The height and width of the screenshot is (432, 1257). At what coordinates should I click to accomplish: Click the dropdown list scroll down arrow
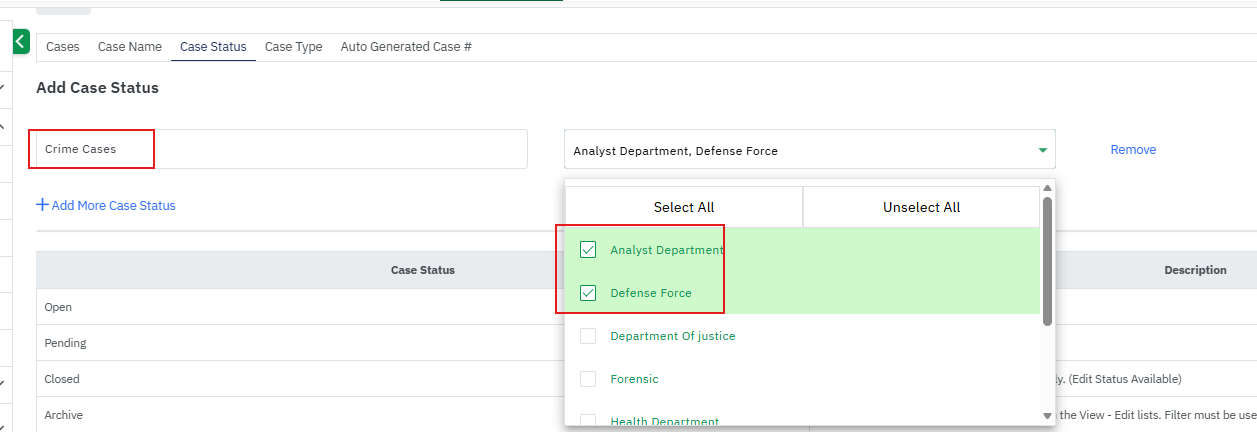tap(1047, 415)
